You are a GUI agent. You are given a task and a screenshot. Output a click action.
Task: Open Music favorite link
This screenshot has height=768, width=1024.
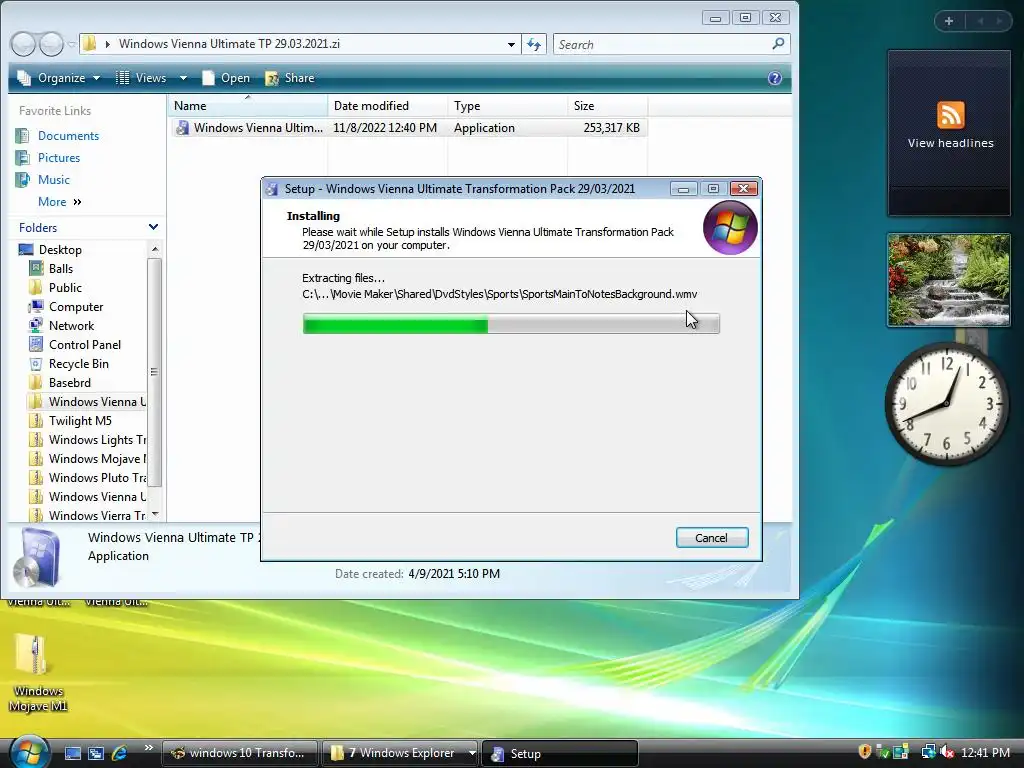pos(54,180)
